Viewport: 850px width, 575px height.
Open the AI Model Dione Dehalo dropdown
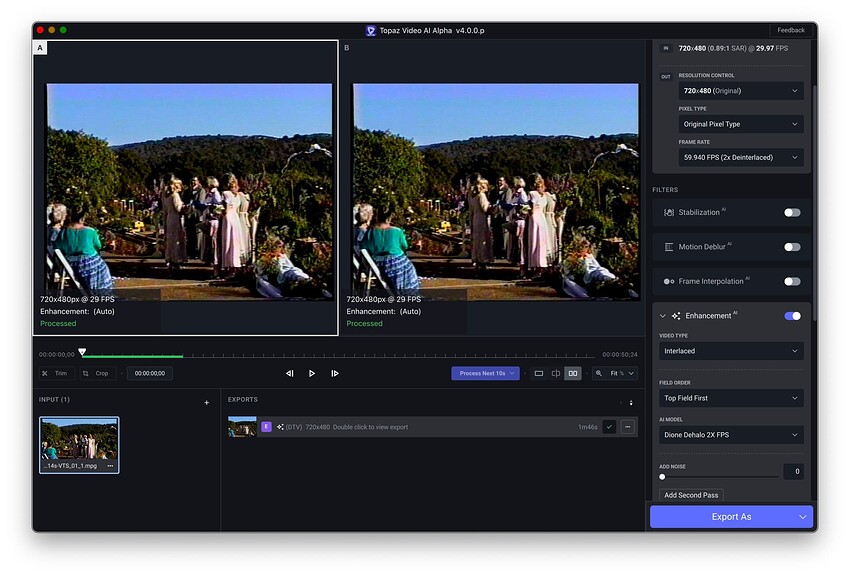point(731,435)
